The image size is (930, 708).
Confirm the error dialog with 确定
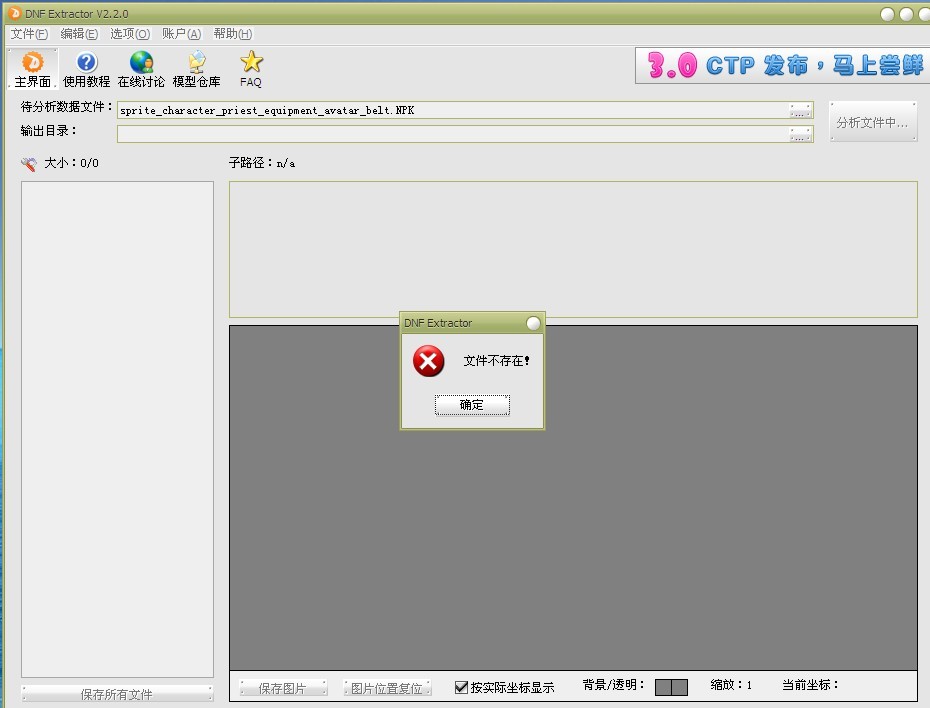472,405
